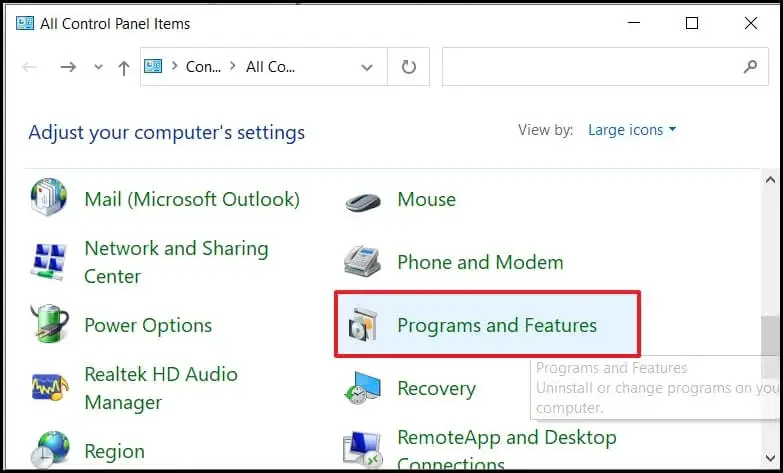Click the Programs and Features icon

[363, 325]
